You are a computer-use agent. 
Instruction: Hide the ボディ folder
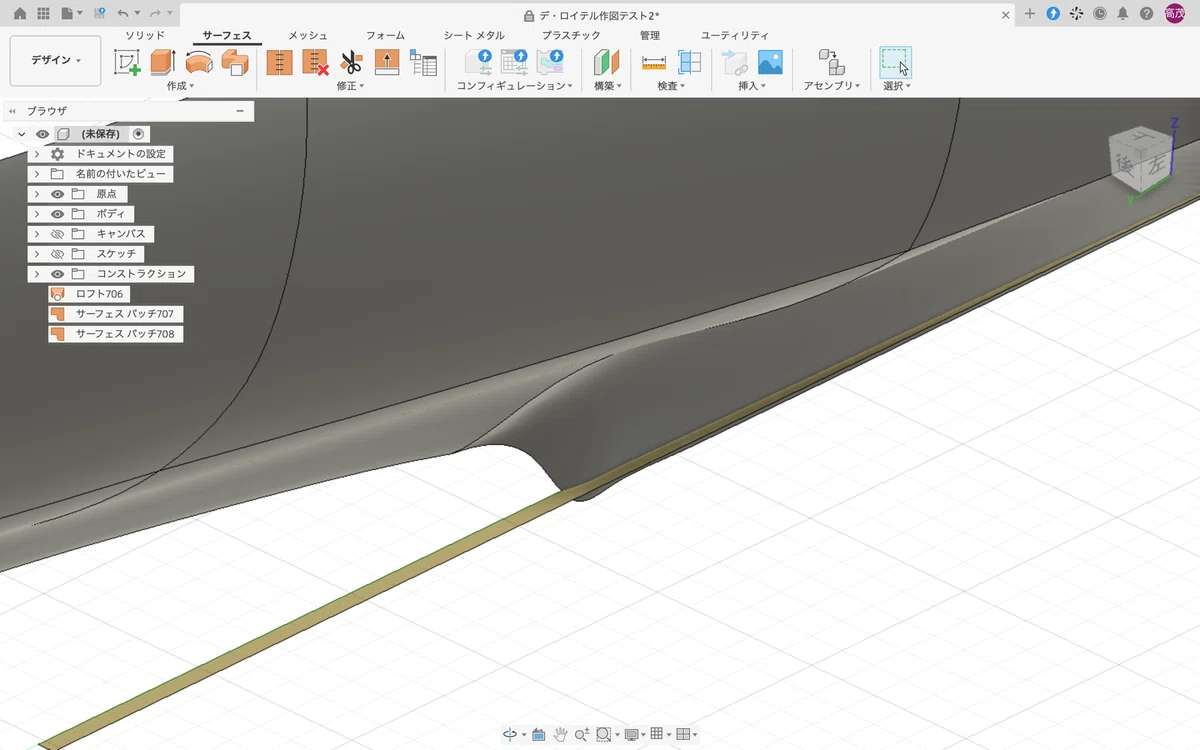pyautogui.click(x=57, y=214)
